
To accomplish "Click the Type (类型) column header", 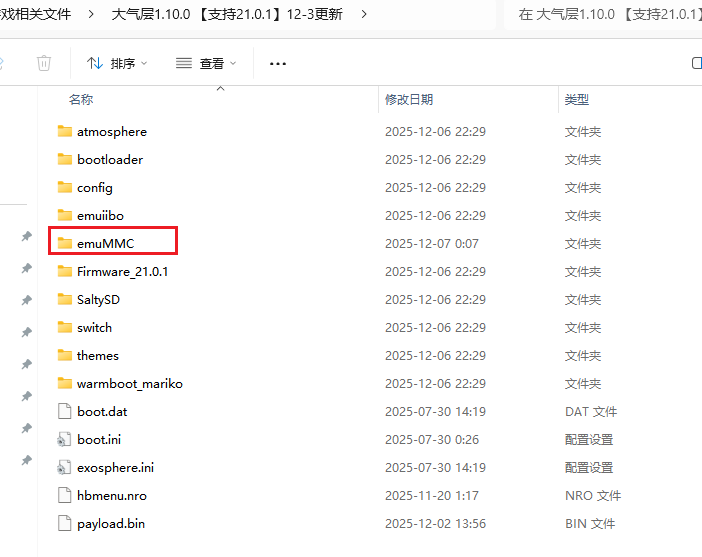I will pyautogui.click(x=577, y=100).
